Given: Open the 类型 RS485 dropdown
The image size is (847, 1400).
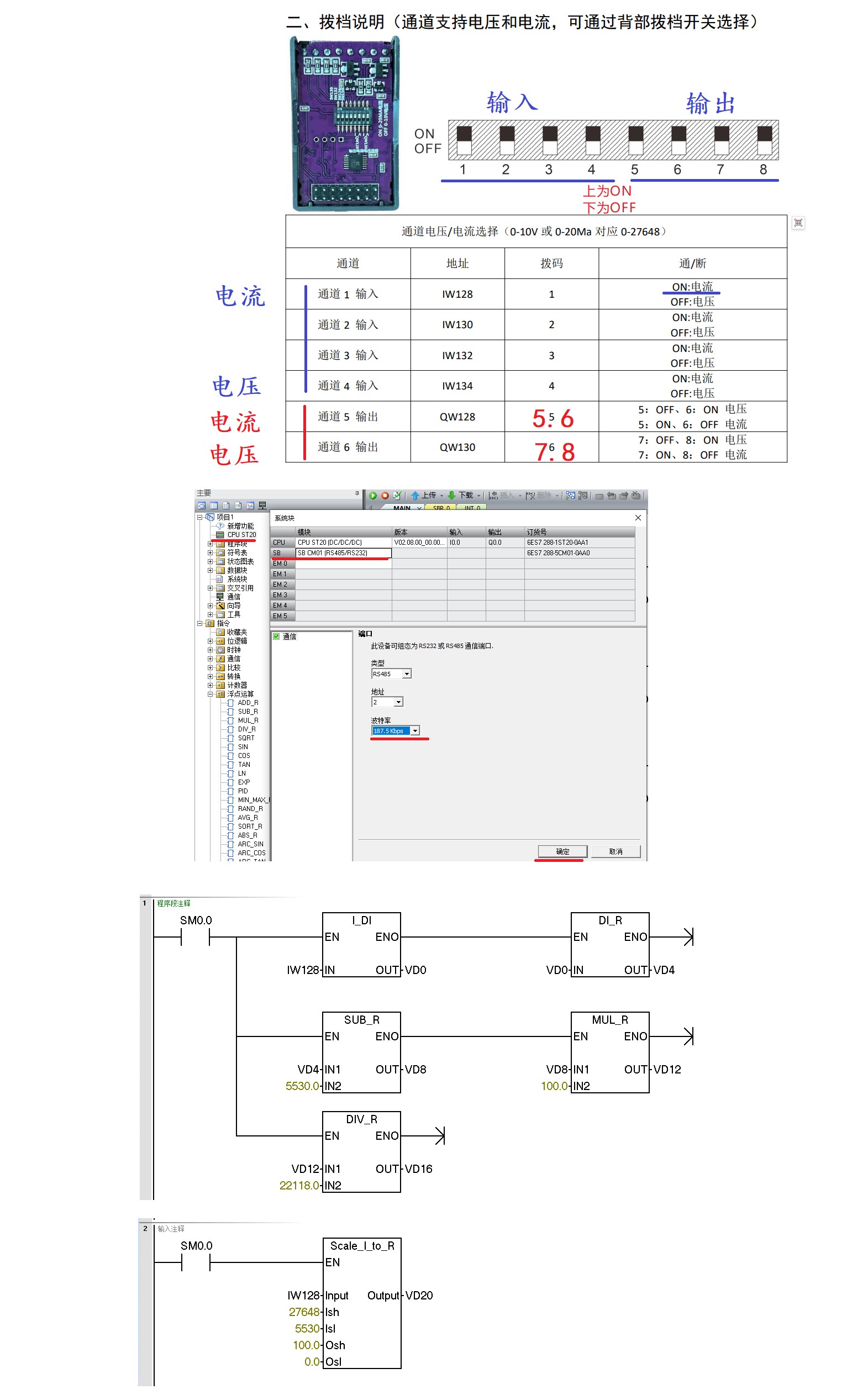Looking at the screenshot, I should pos(407,674).
